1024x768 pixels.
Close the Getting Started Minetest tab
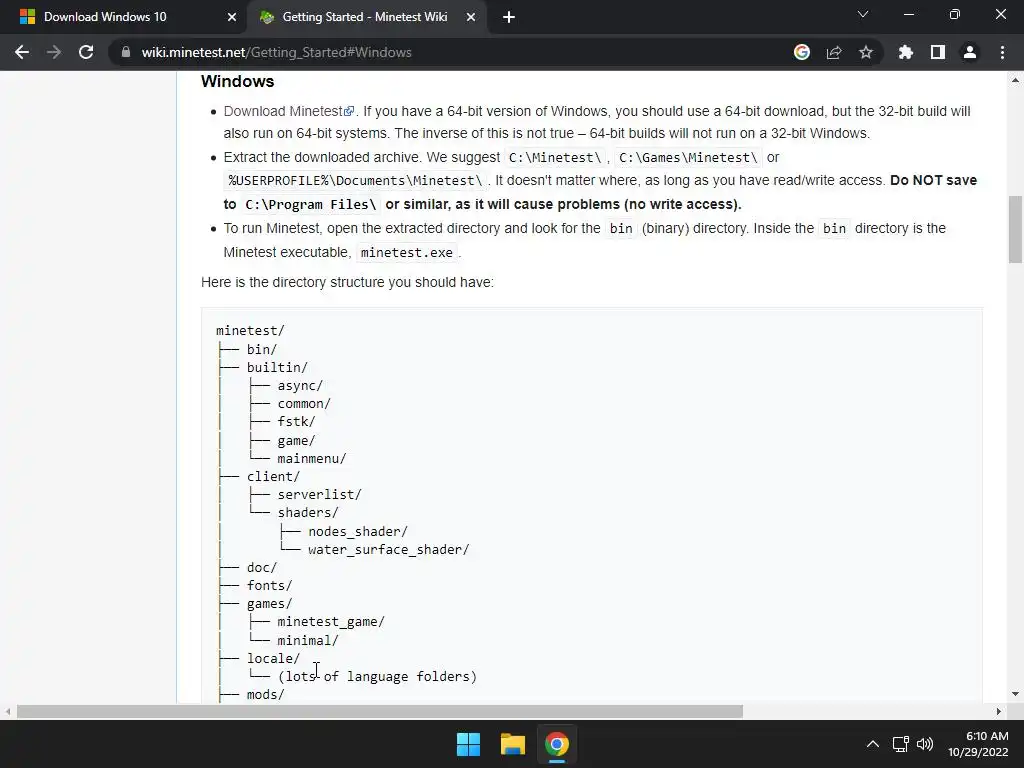tap(471, 17)
